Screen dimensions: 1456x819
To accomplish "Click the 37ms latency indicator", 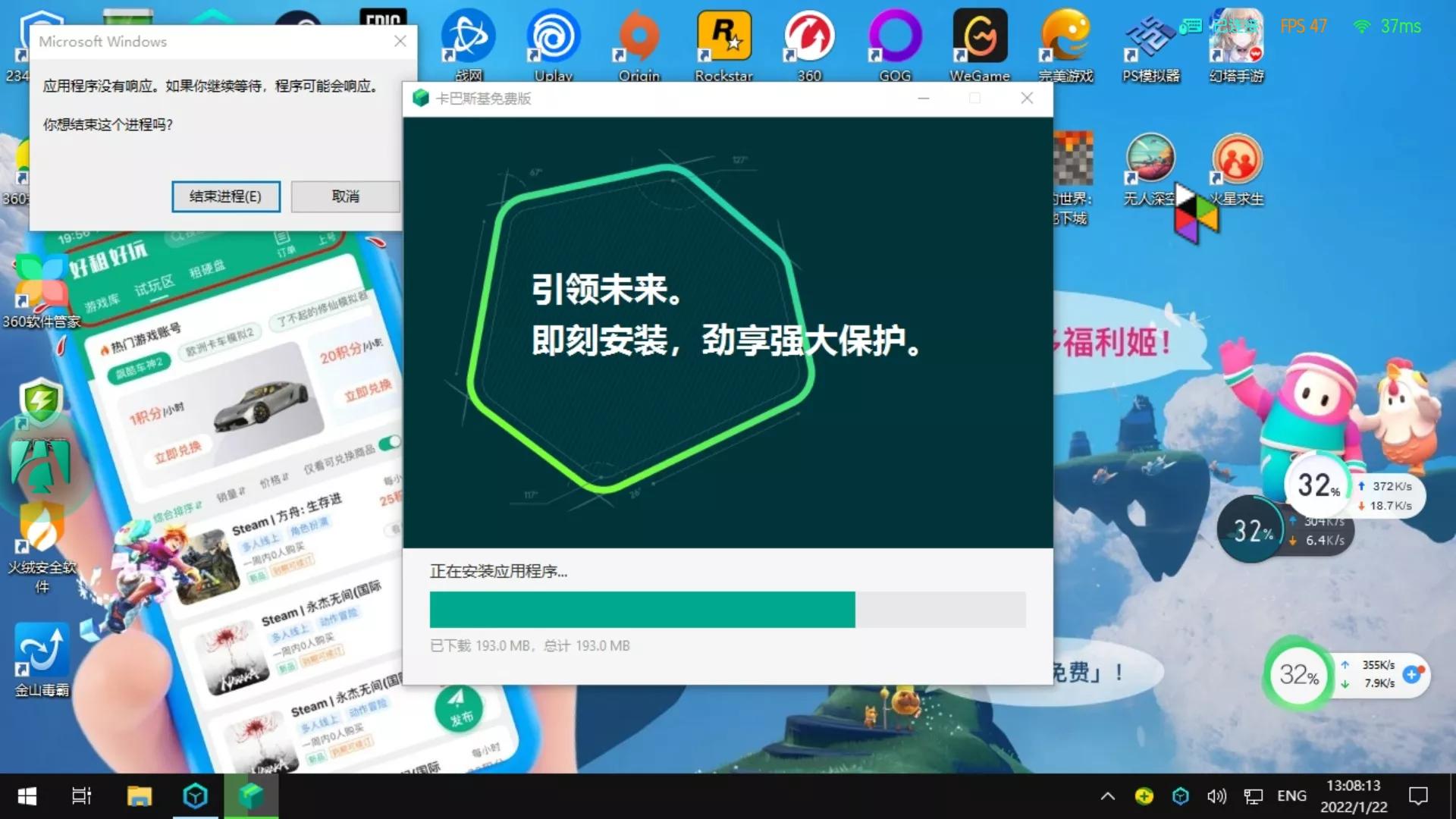I will click(x=1388, y=27).
